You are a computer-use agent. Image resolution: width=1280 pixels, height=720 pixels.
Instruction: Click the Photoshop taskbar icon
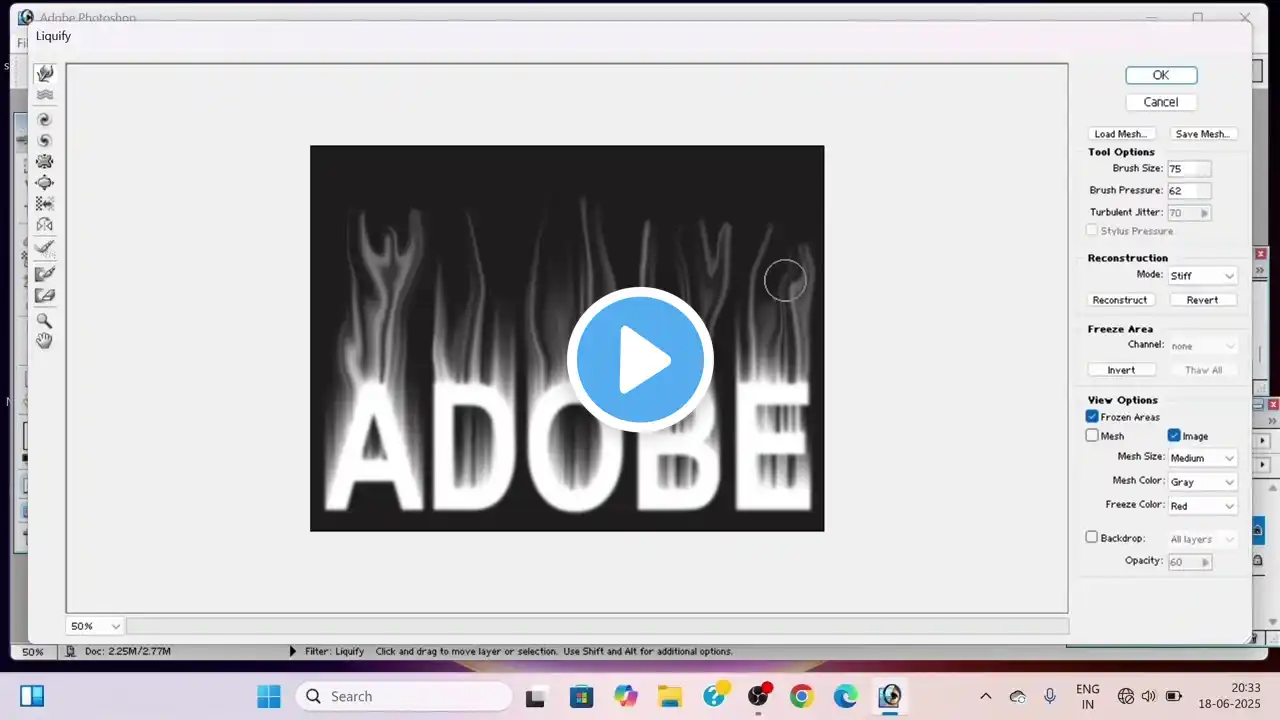889,696
